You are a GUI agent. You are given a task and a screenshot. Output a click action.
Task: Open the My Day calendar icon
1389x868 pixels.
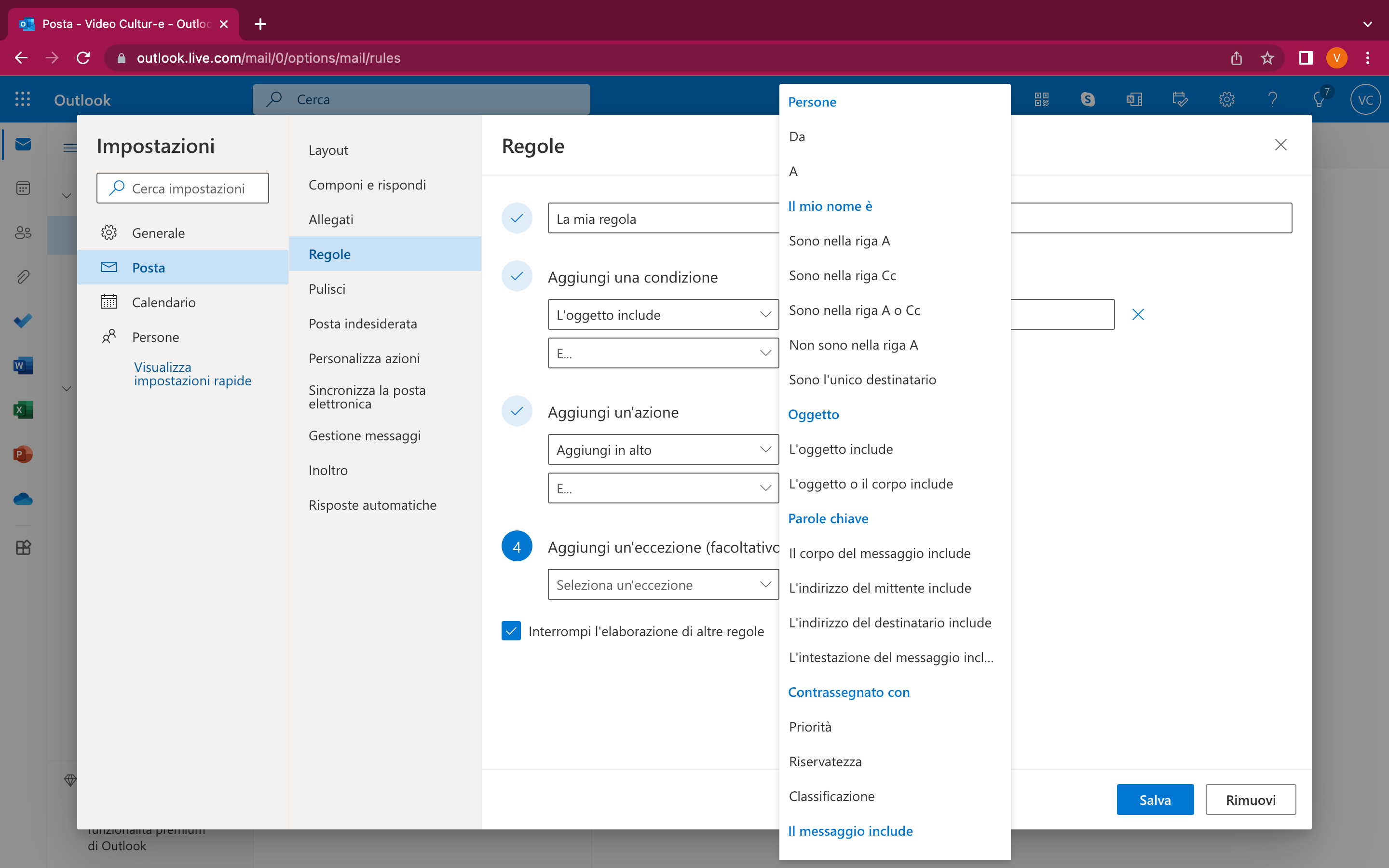[1180, 99]
